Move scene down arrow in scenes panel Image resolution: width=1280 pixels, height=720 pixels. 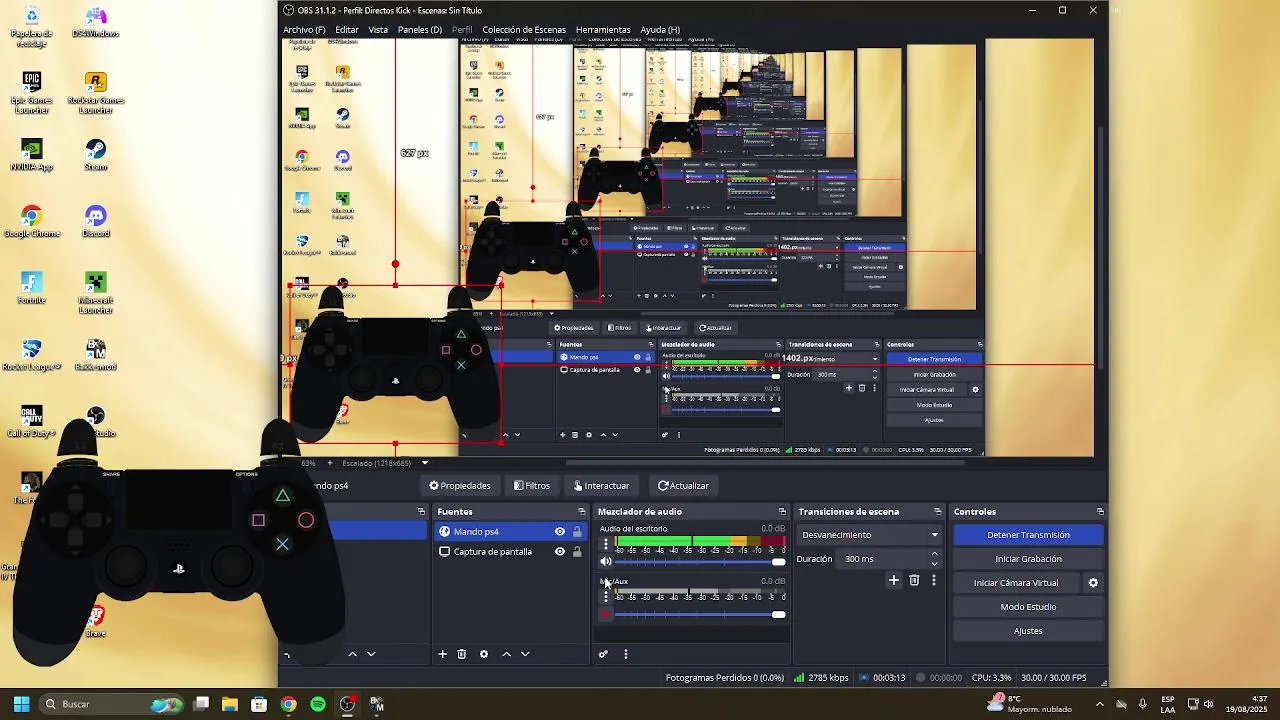[371, 654]
